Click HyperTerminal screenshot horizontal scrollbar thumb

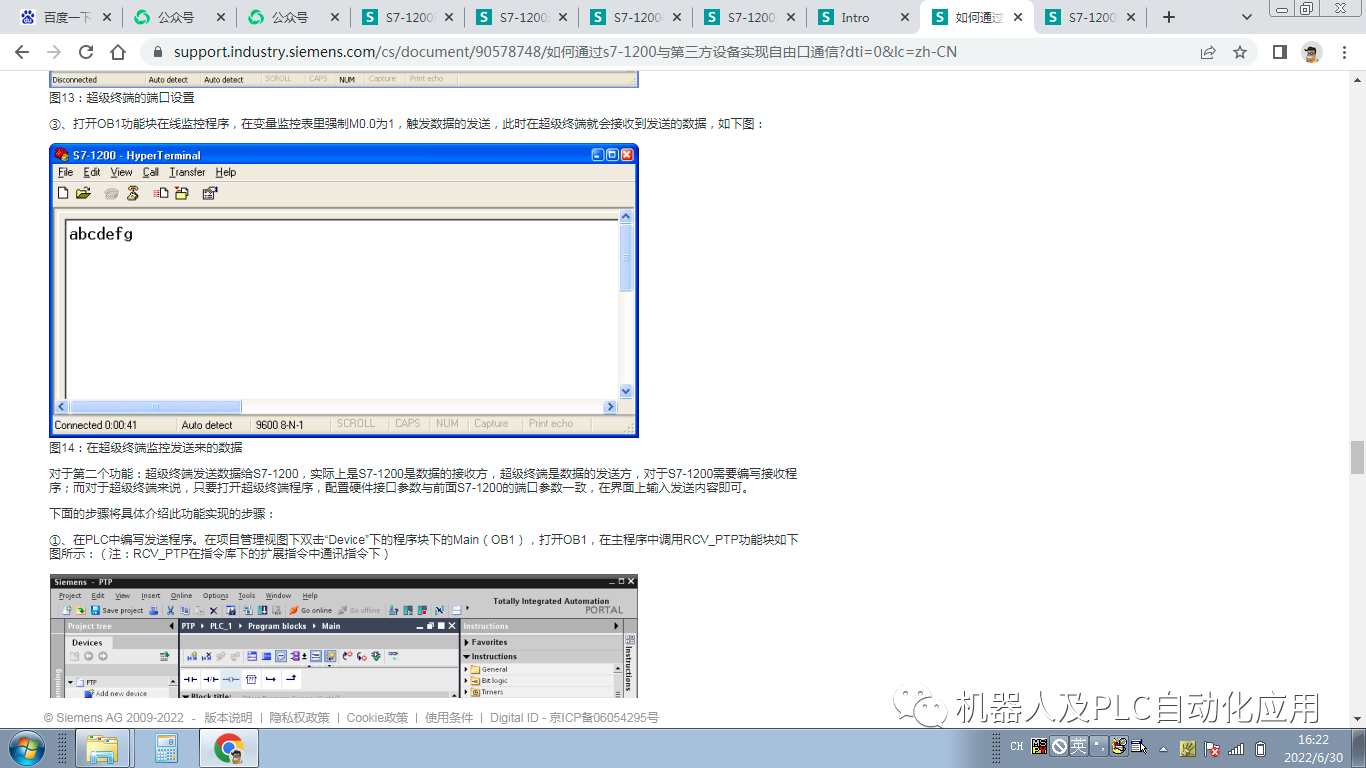[155, 407]
